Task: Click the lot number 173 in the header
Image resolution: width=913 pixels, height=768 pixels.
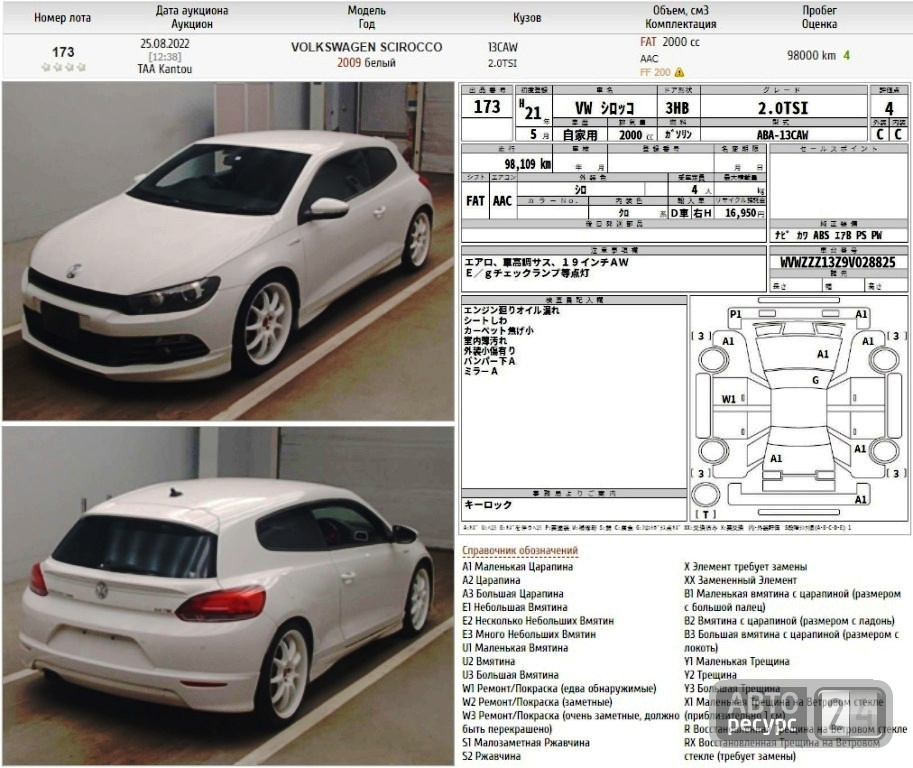Action: tap(63, 52)
